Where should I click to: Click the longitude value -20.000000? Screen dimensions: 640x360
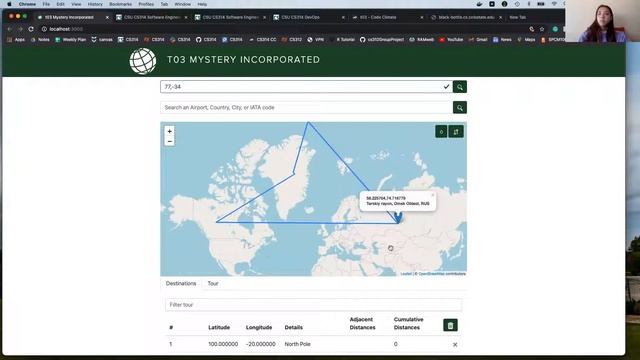260,344
